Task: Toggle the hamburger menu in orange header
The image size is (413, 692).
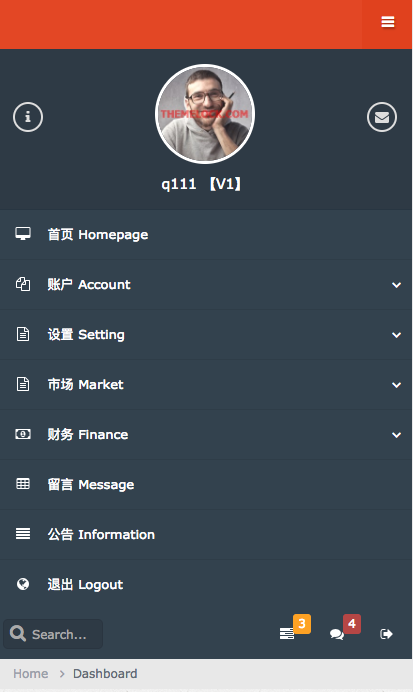Action: point(387,22)
